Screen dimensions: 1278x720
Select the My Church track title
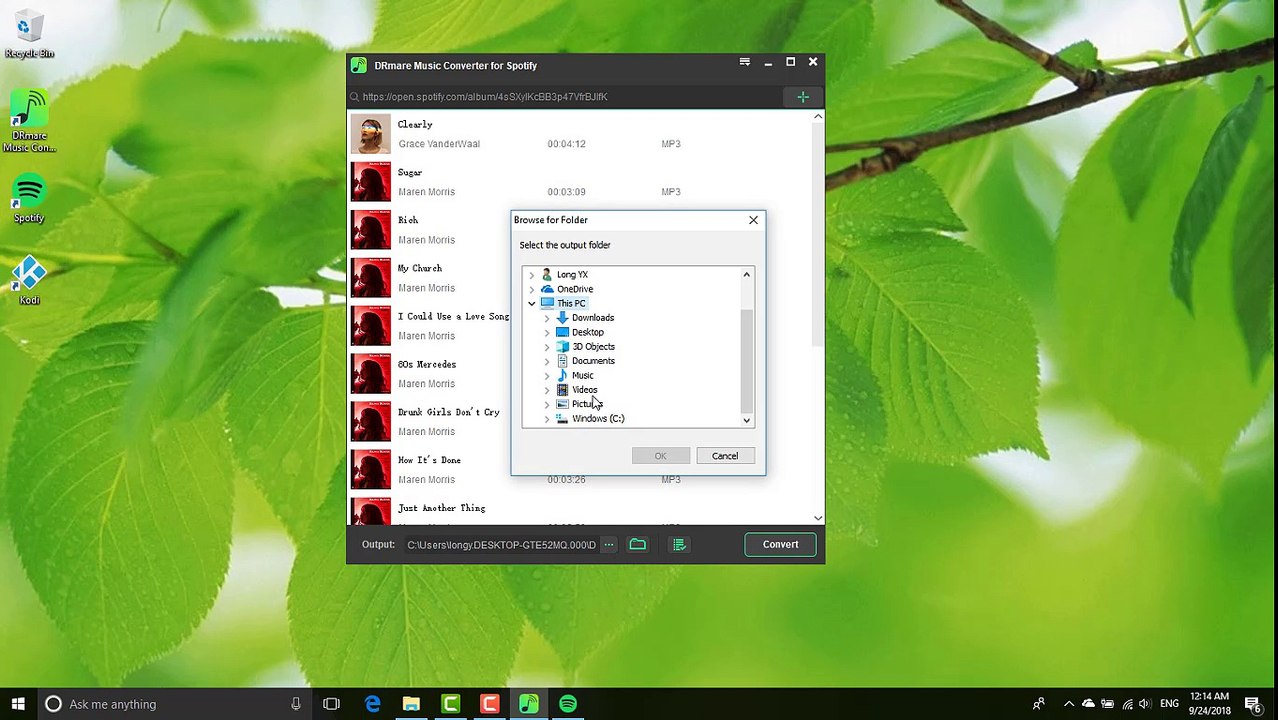coord(420,268)
